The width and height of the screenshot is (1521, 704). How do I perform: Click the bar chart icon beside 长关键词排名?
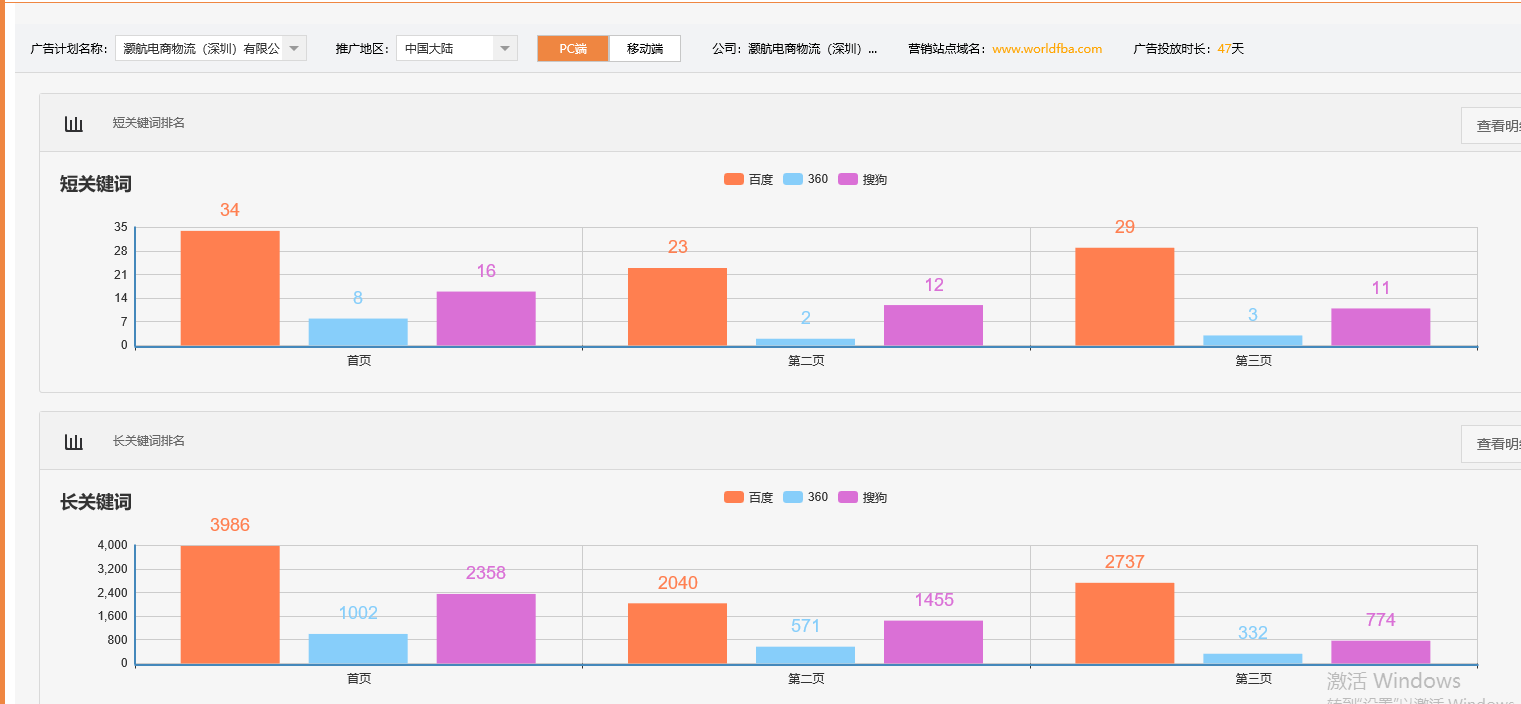pyautogui.click(x=73, y=441)
